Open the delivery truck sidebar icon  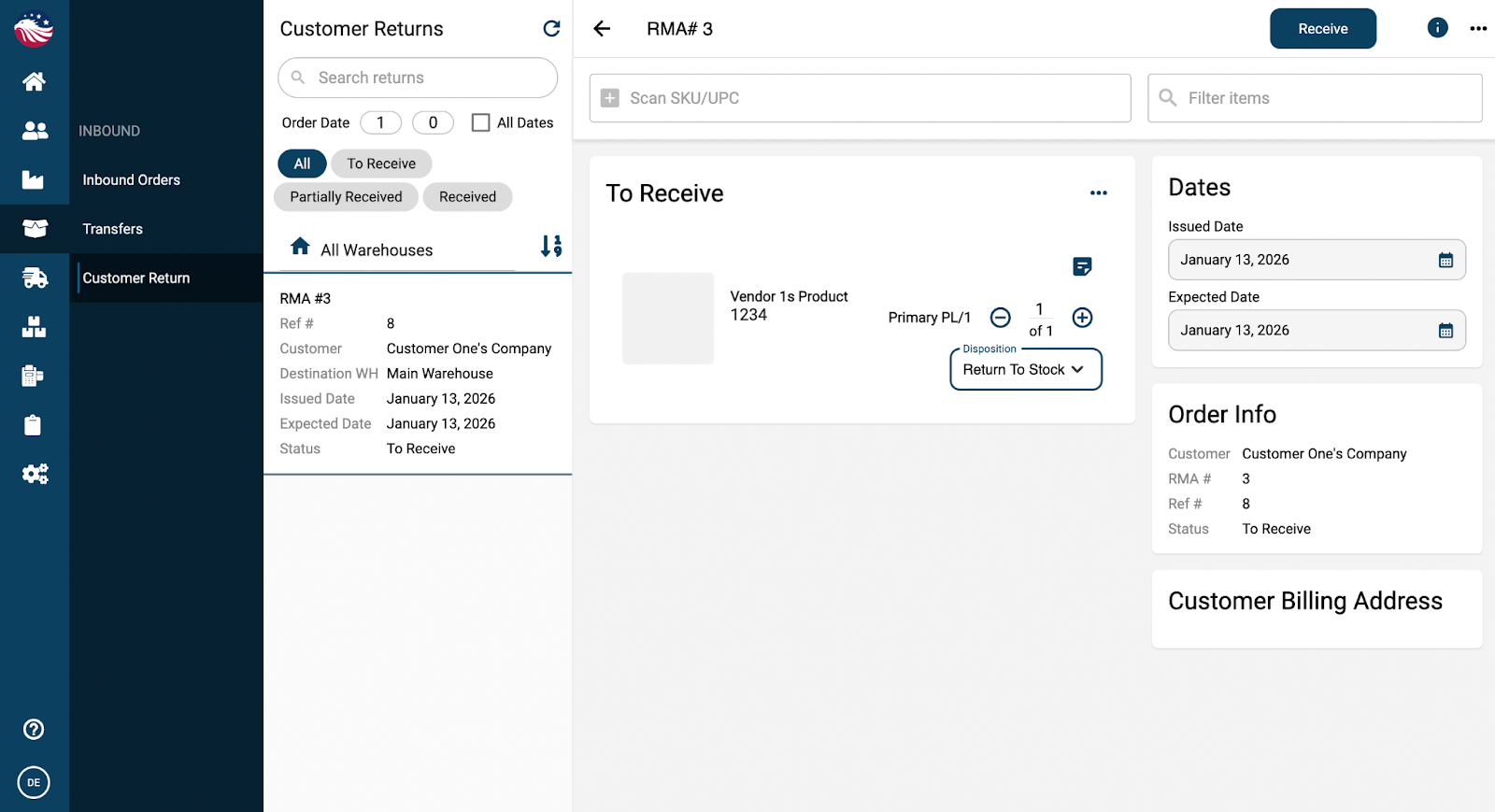coord(35,278)
